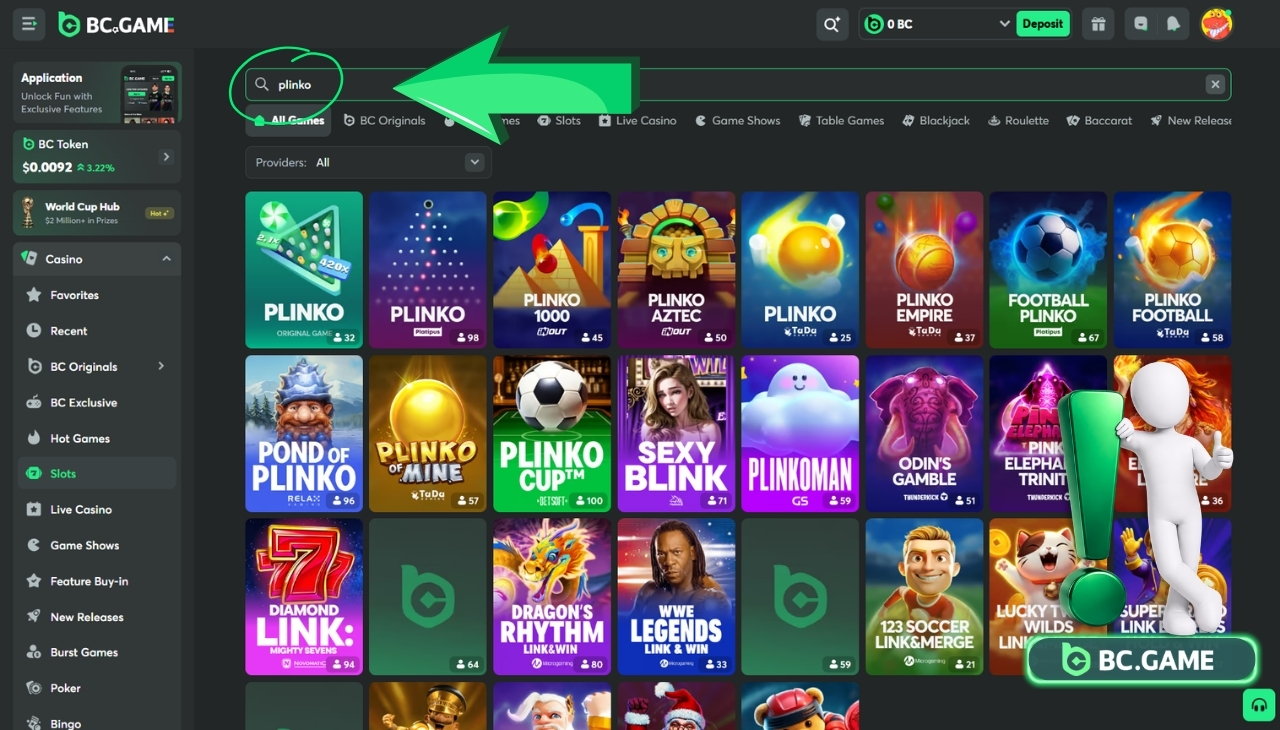
Task: Open Favorites in the sidebar
Action: pyautogui.click(x=97, y=295)
